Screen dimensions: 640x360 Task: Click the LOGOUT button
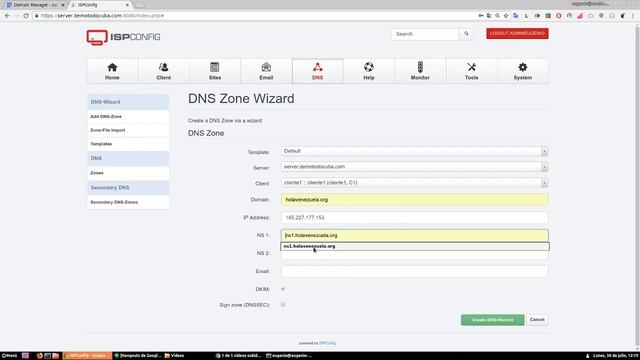pos(517,33)
